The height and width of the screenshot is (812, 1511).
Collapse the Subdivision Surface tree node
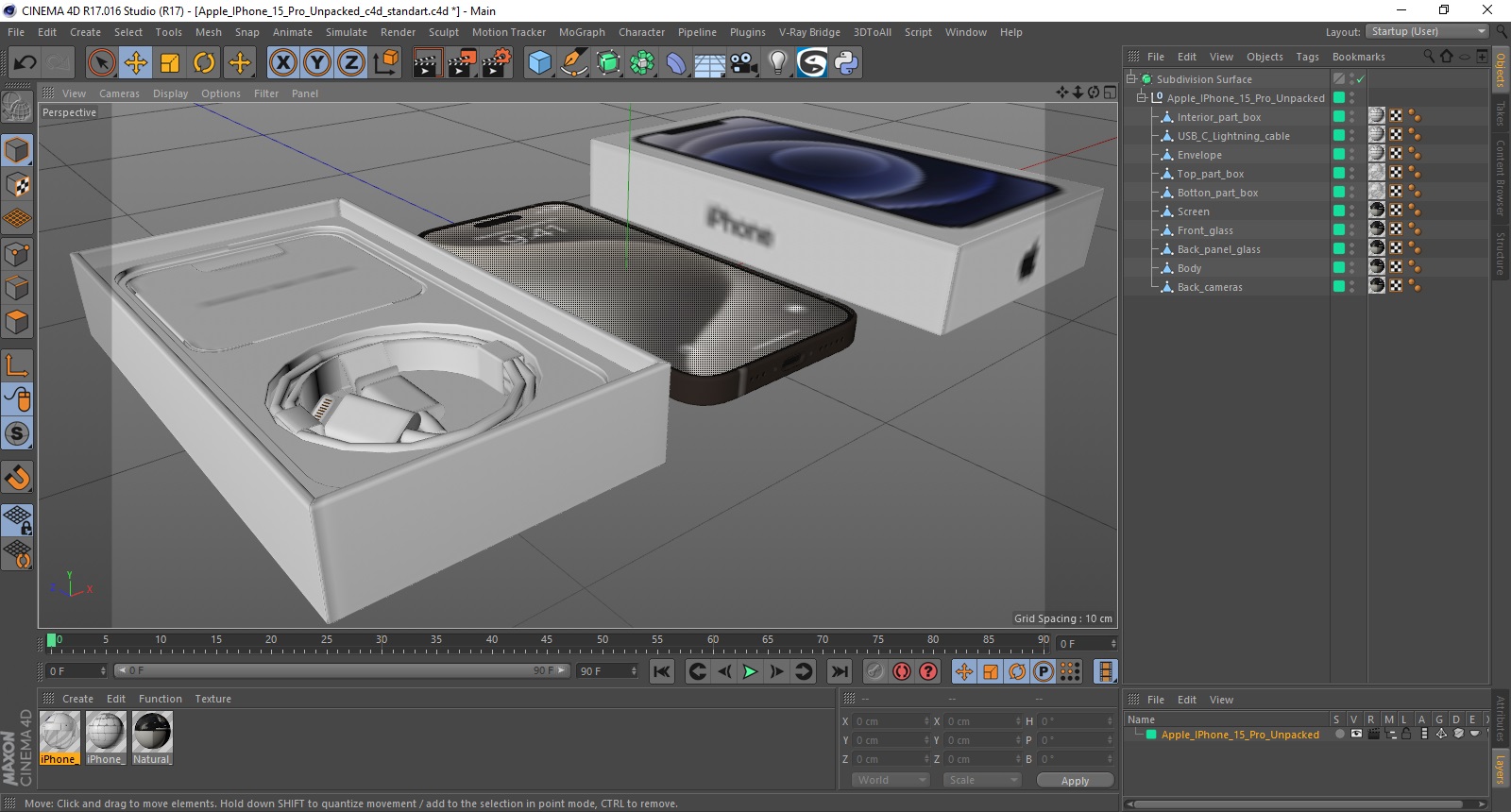(1131, 79)
